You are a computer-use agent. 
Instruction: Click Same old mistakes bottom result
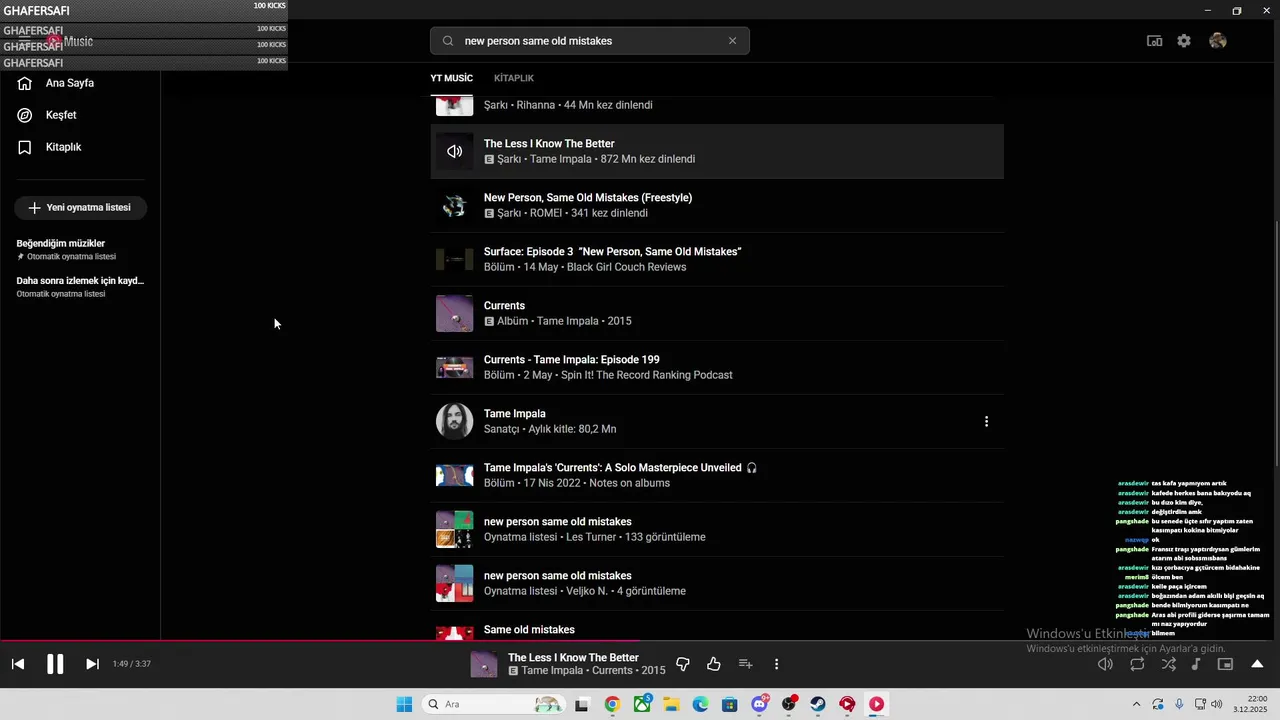pos(717,628)
